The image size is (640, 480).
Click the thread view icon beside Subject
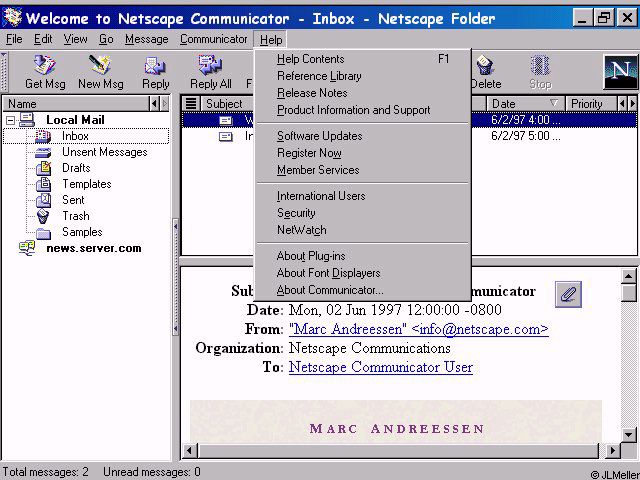[x=191, y=103]
